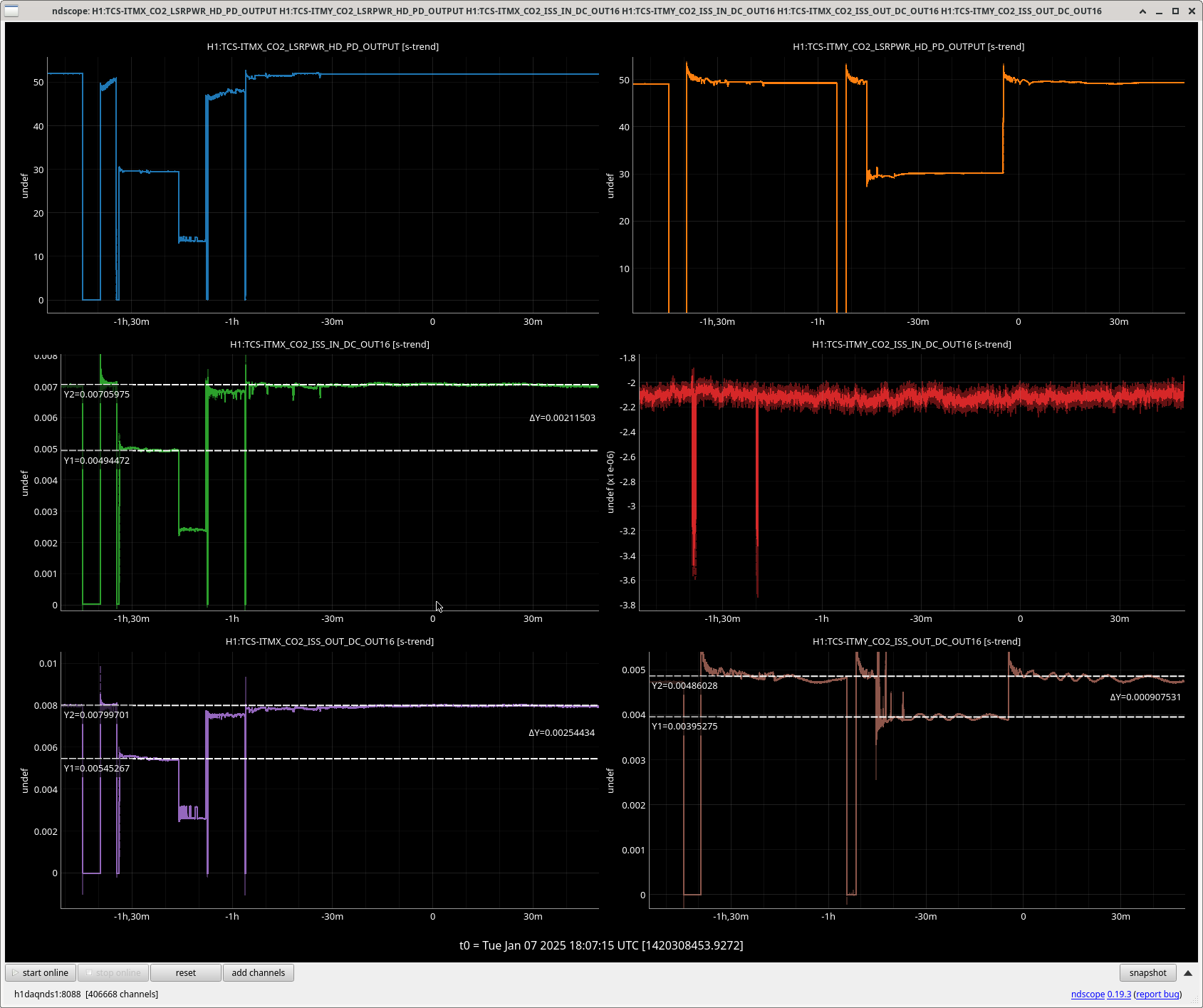Open the report bug link
Screen dimensions: 1203x1008
[1157, 994]
